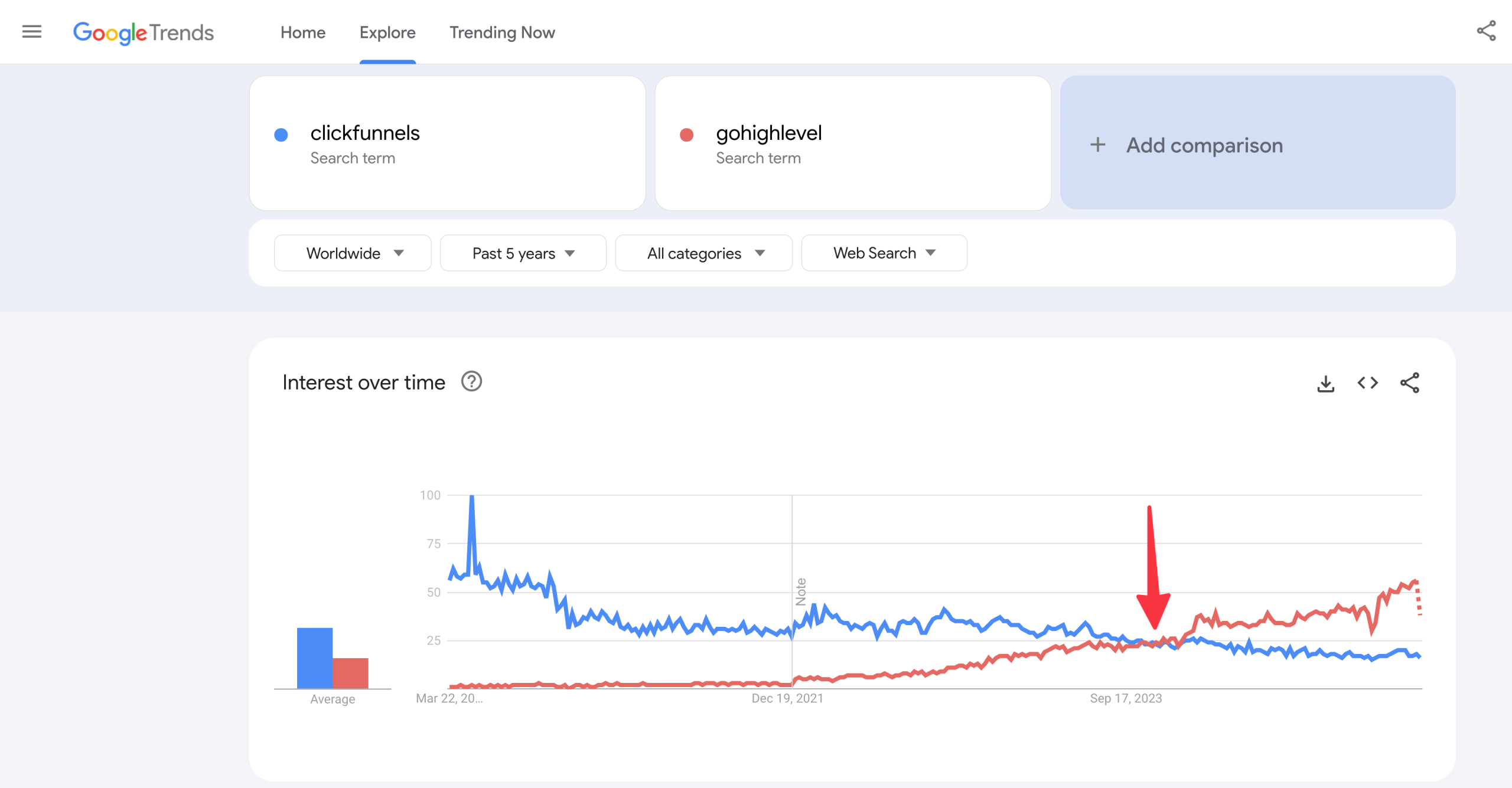Open the help tooltip next to Interest over time

click(x=471, y=381)
